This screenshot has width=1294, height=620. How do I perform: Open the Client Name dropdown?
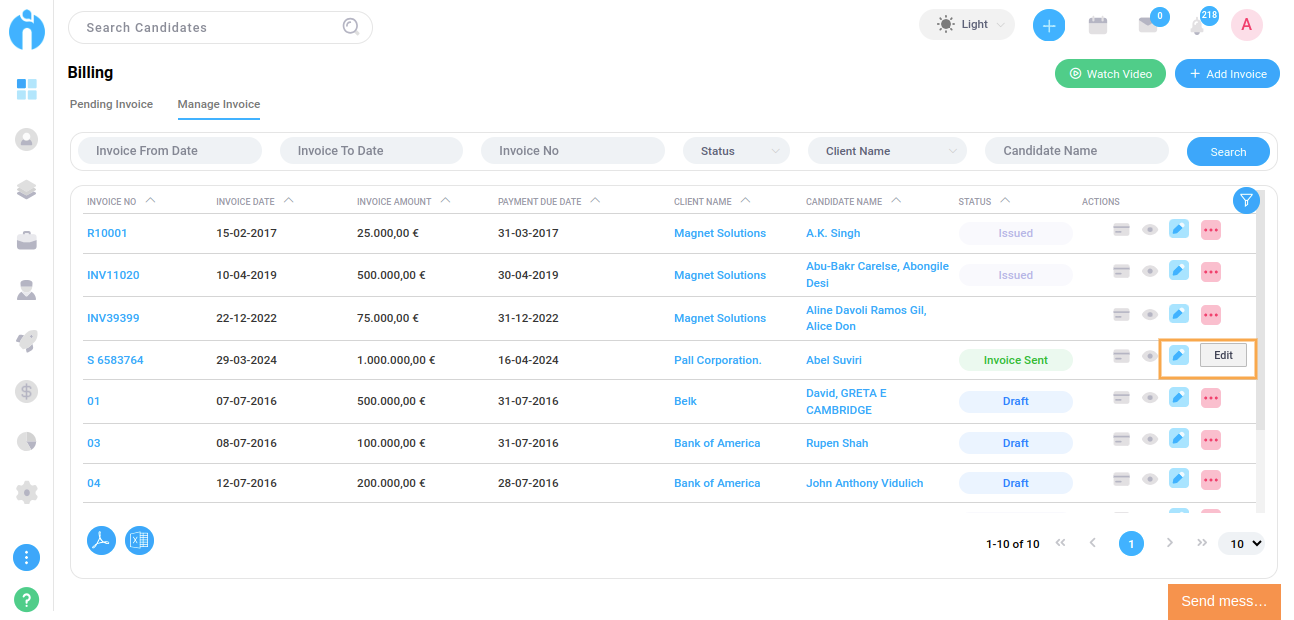(886, 151)
